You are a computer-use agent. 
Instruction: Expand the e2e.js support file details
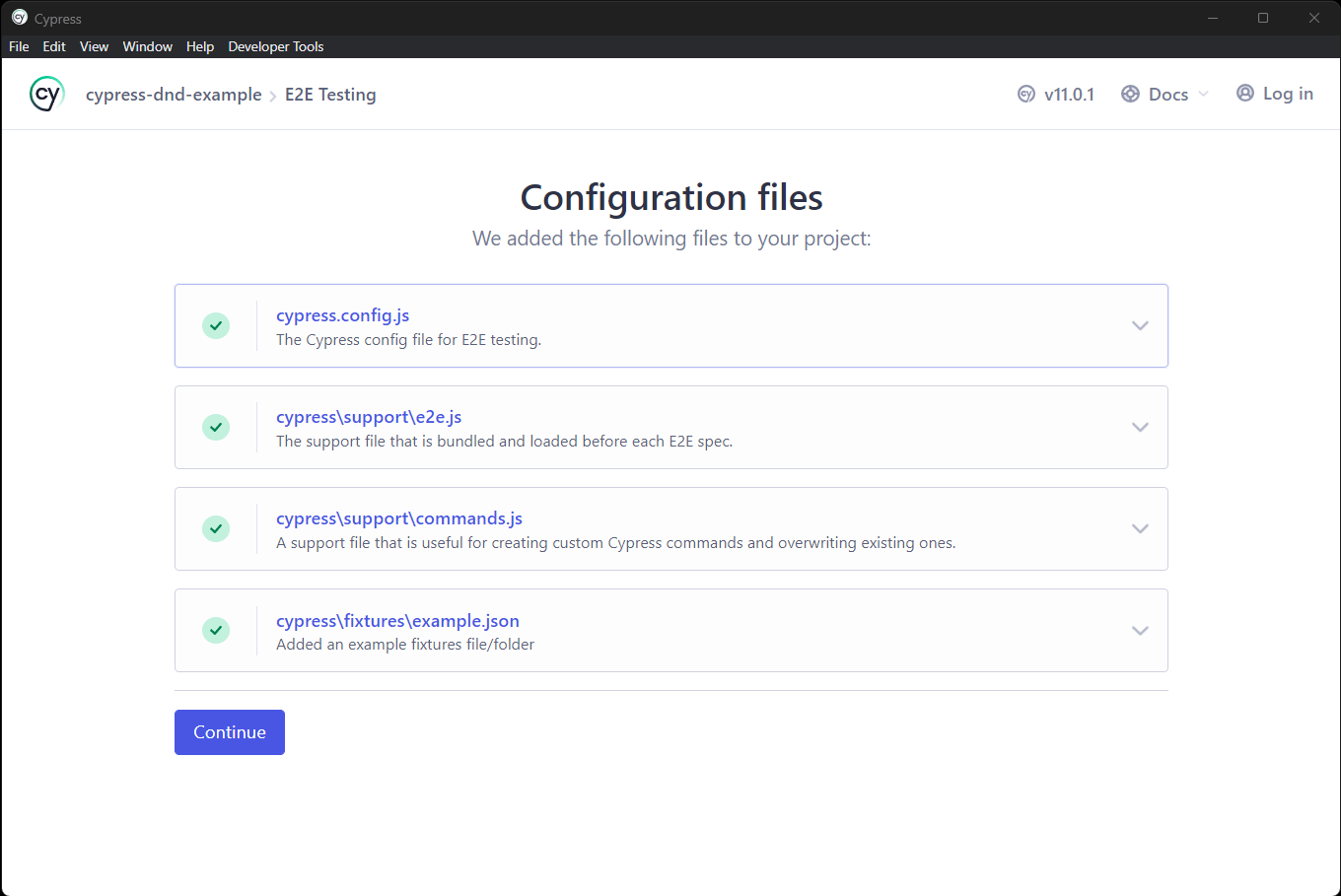click(x=1140, y=427)
